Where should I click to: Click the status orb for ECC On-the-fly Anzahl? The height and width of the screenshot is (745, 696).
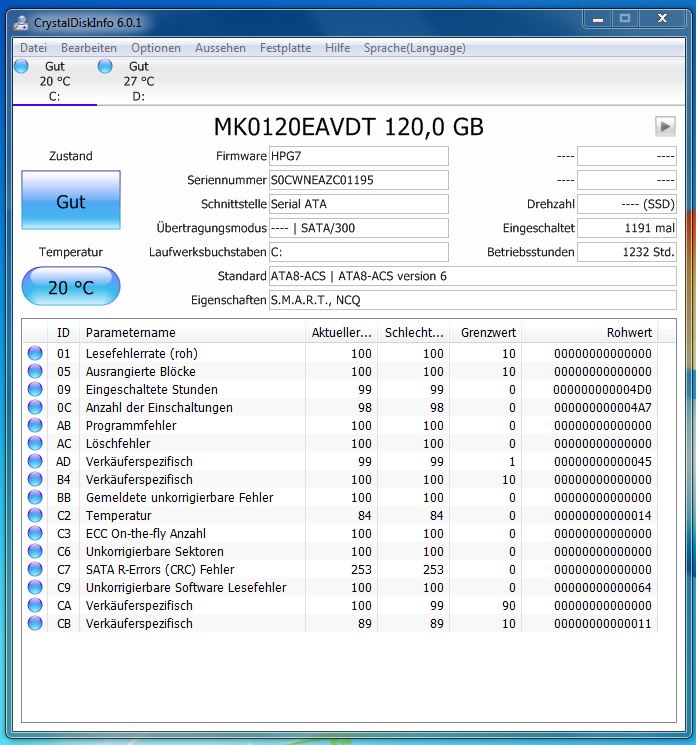click(x=35, y=533)
